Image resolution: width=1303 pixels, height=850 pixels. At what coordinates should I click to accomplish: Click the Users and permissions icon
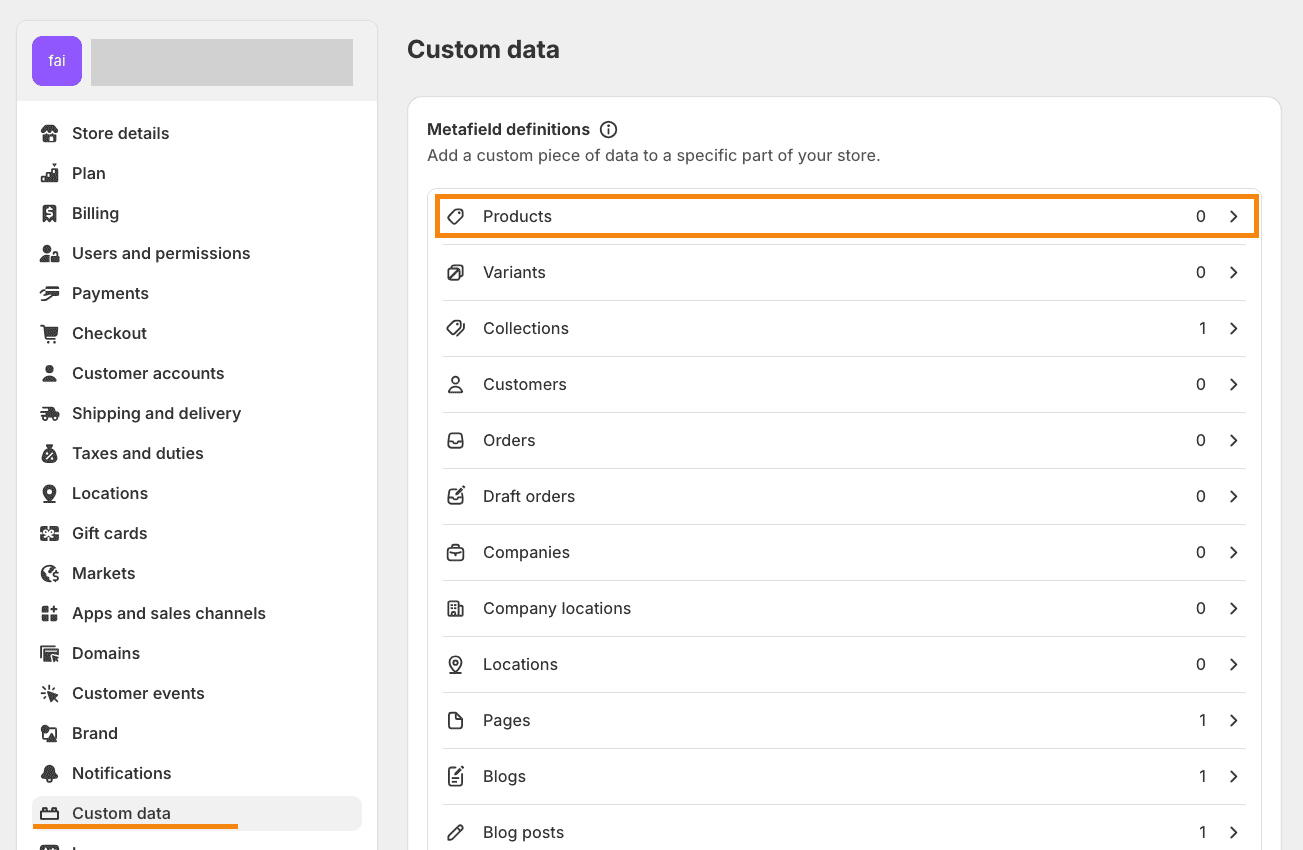click(49, 253)
